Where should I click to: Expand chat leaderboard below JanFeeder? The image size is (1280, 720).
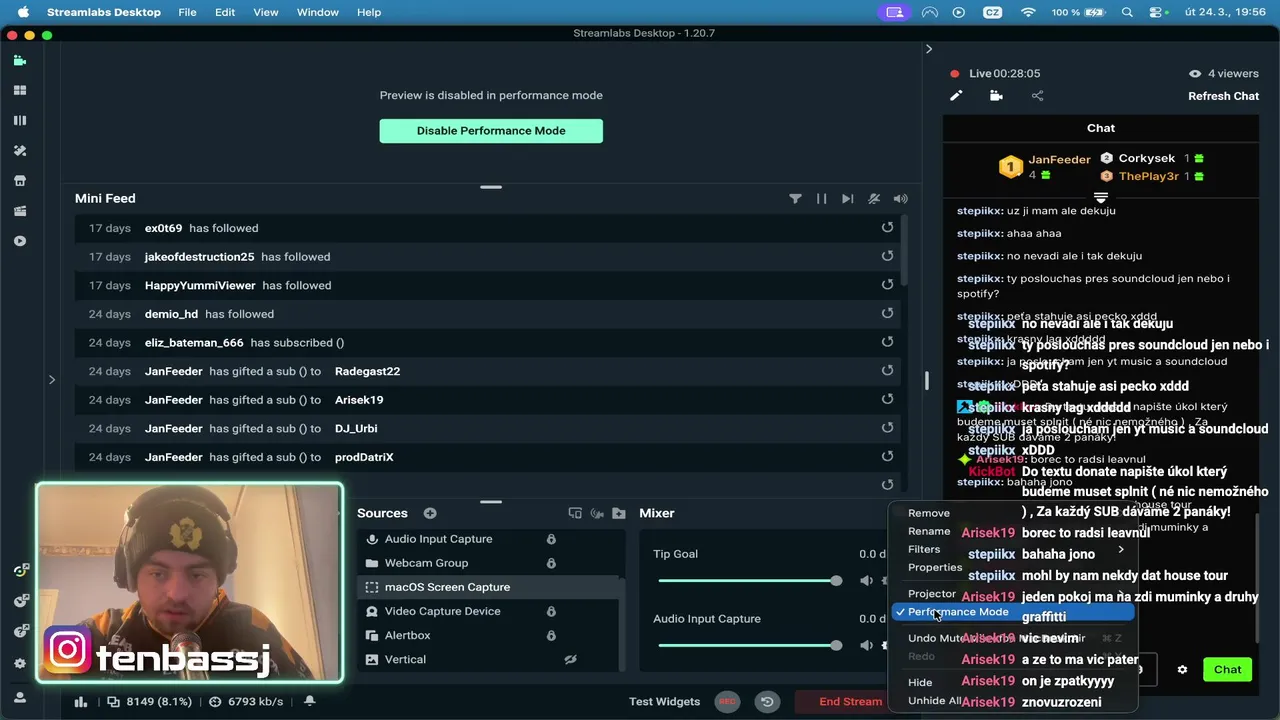point(1101,197)
